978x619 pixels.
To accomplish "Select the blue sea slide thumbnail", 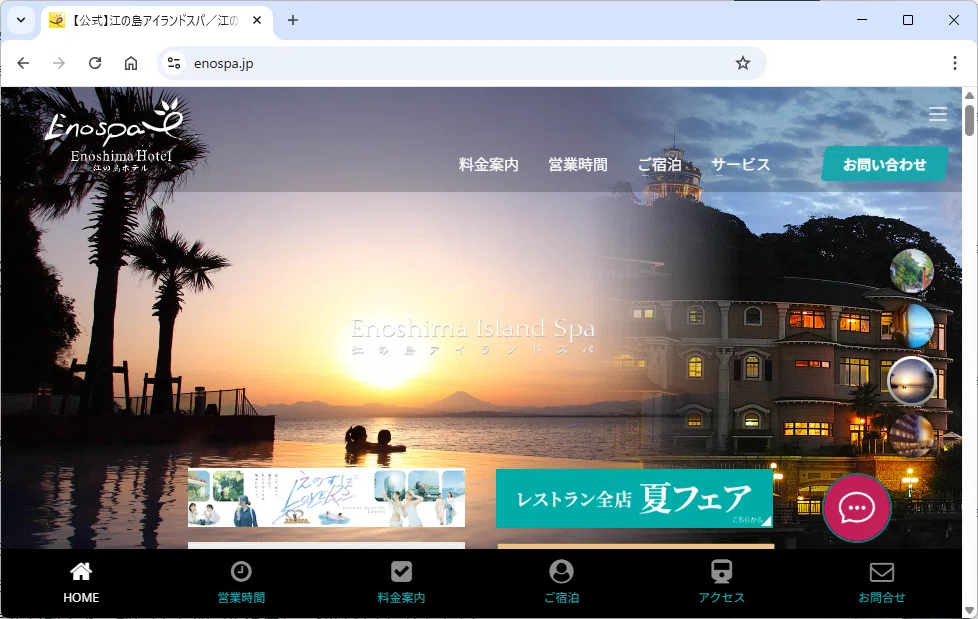I will tap(911, 326).
